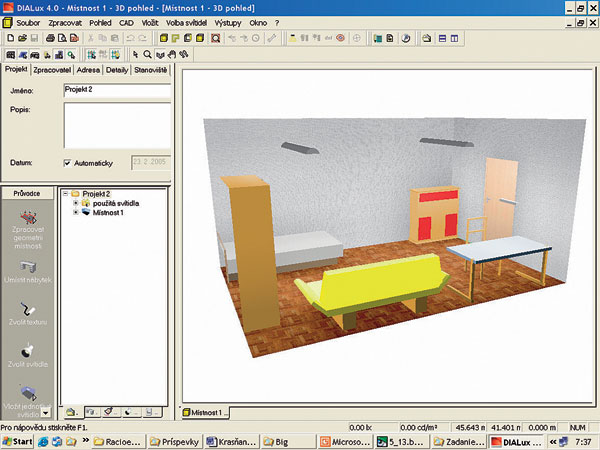Open 'Krasňan...' window from taskbar
Image resolution: width=600 pixels, height=450 pixels.
coord(234,441)
